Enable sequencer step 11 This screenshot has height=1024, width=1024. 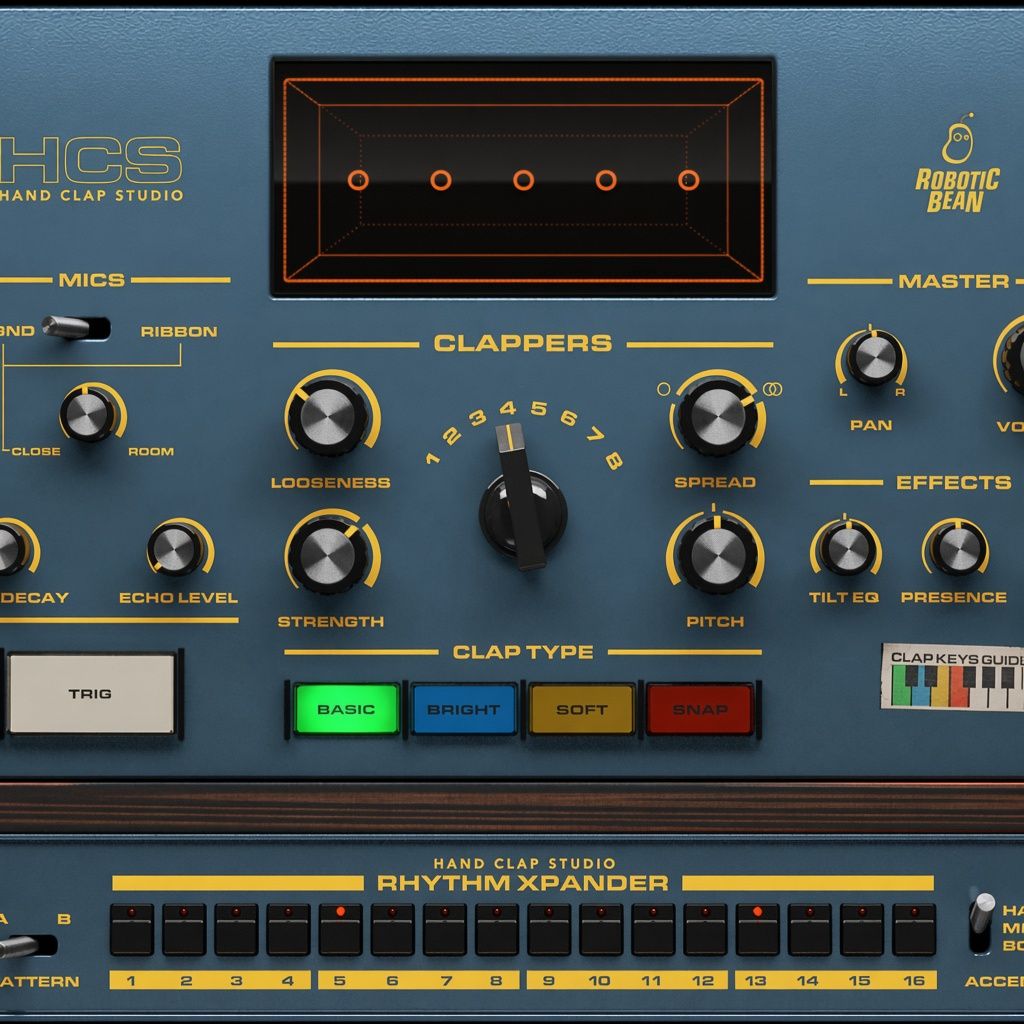coord(653,930)
